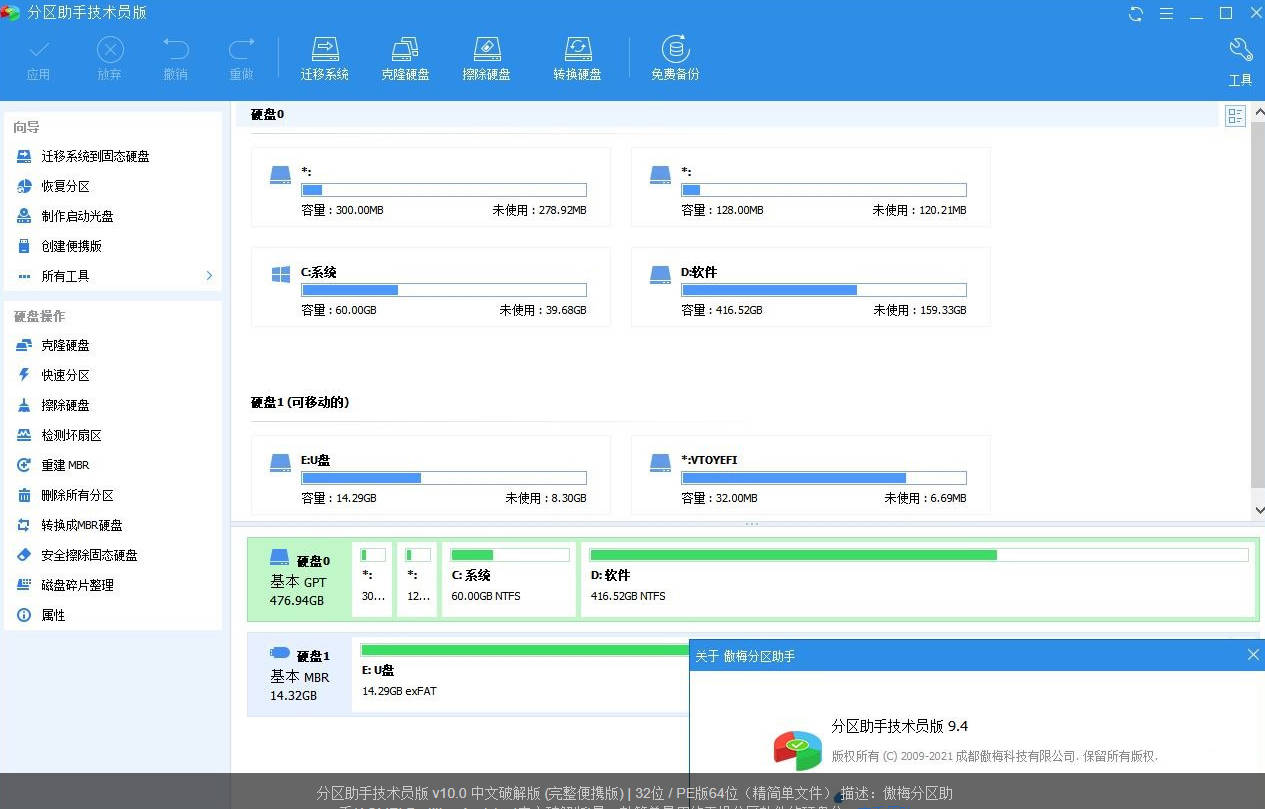1265x809 pixels.
Task: Apply pending operations with the 应用 icon
Action: coord(38,57)
